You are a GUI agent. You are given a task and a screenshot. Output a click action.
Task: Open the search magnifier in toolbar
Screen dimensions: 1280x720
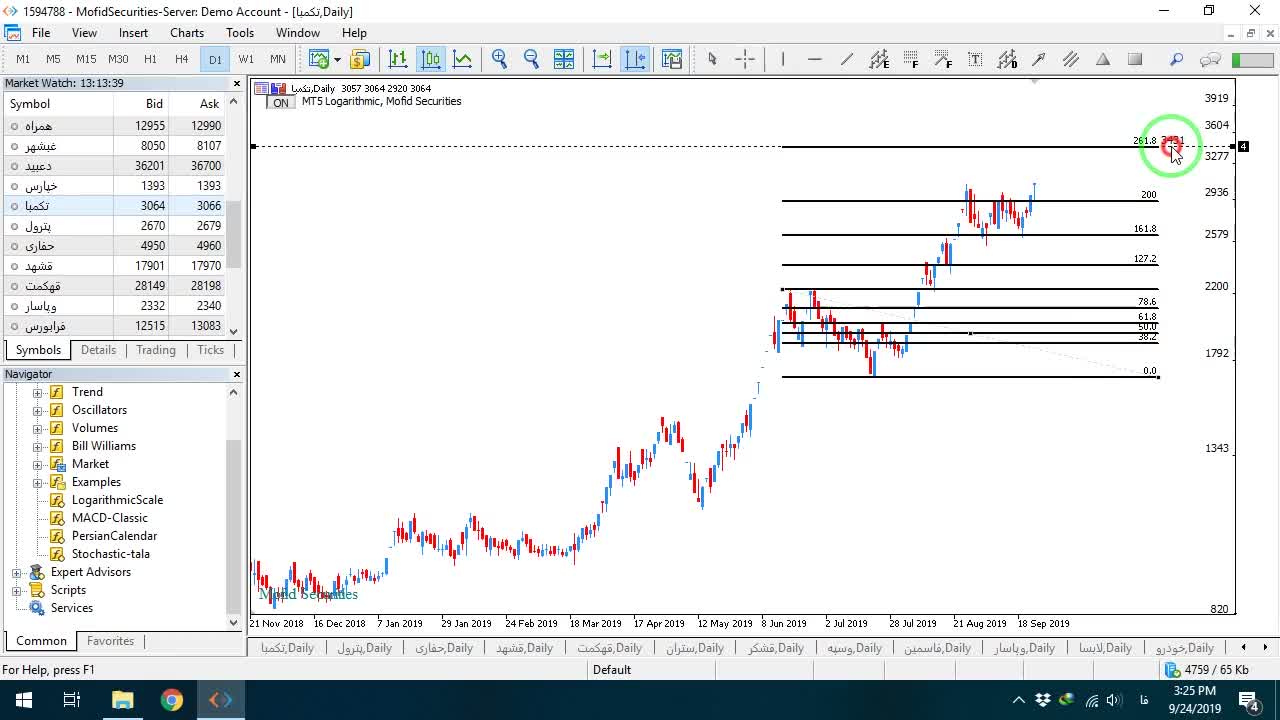tap(1176, 59)
